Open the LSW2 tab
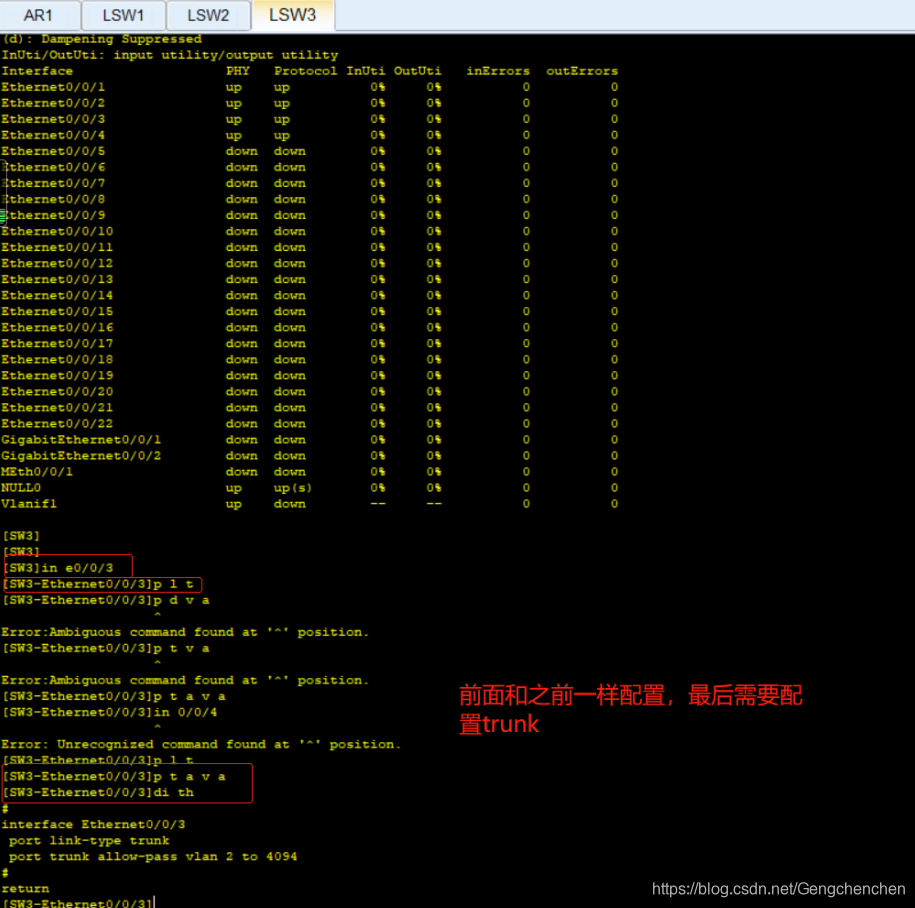This screenshot has width=915, height=908. [208, 15]
